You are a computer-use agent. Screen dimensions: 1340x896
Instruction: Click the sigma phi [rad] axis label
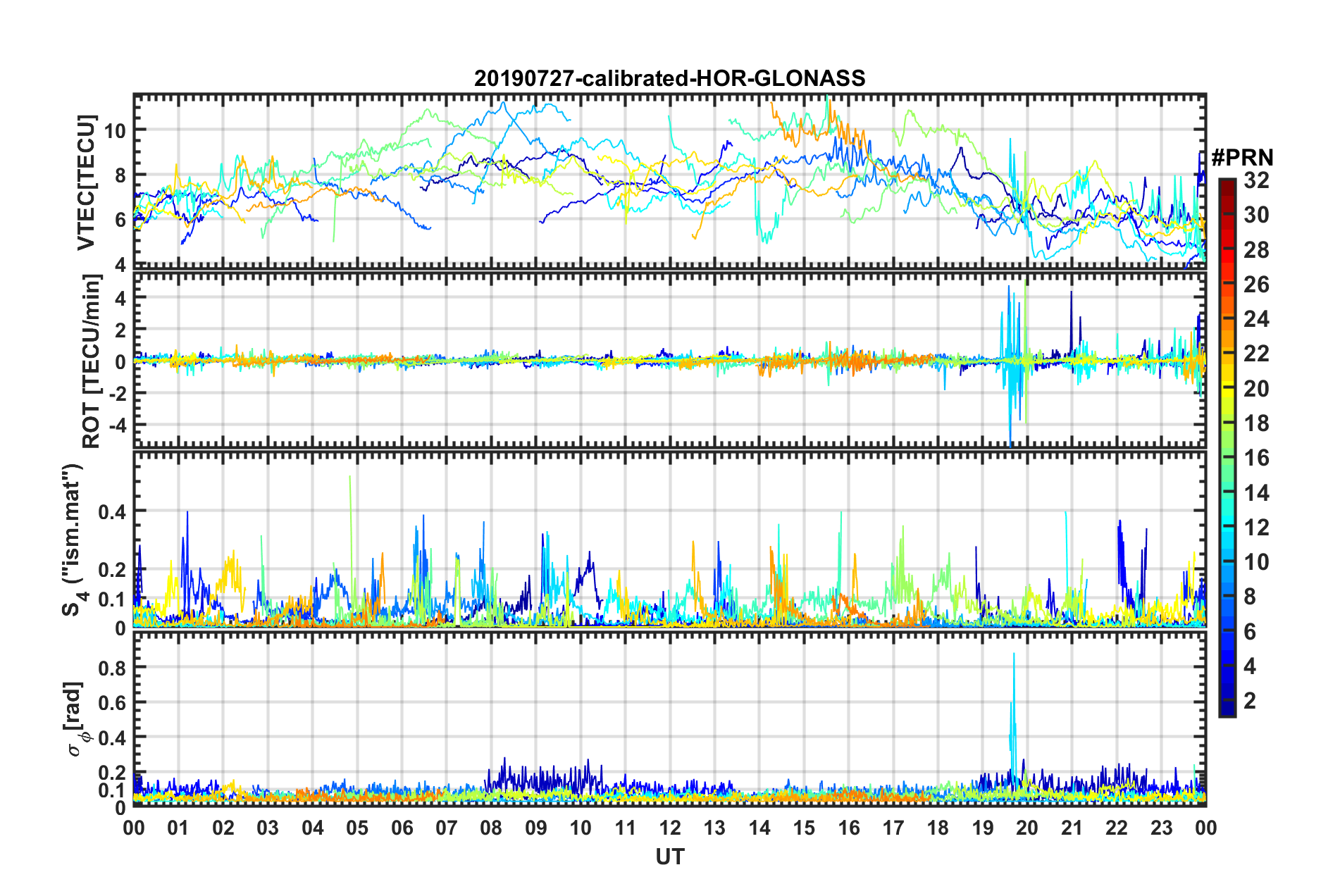pos(76,718)
